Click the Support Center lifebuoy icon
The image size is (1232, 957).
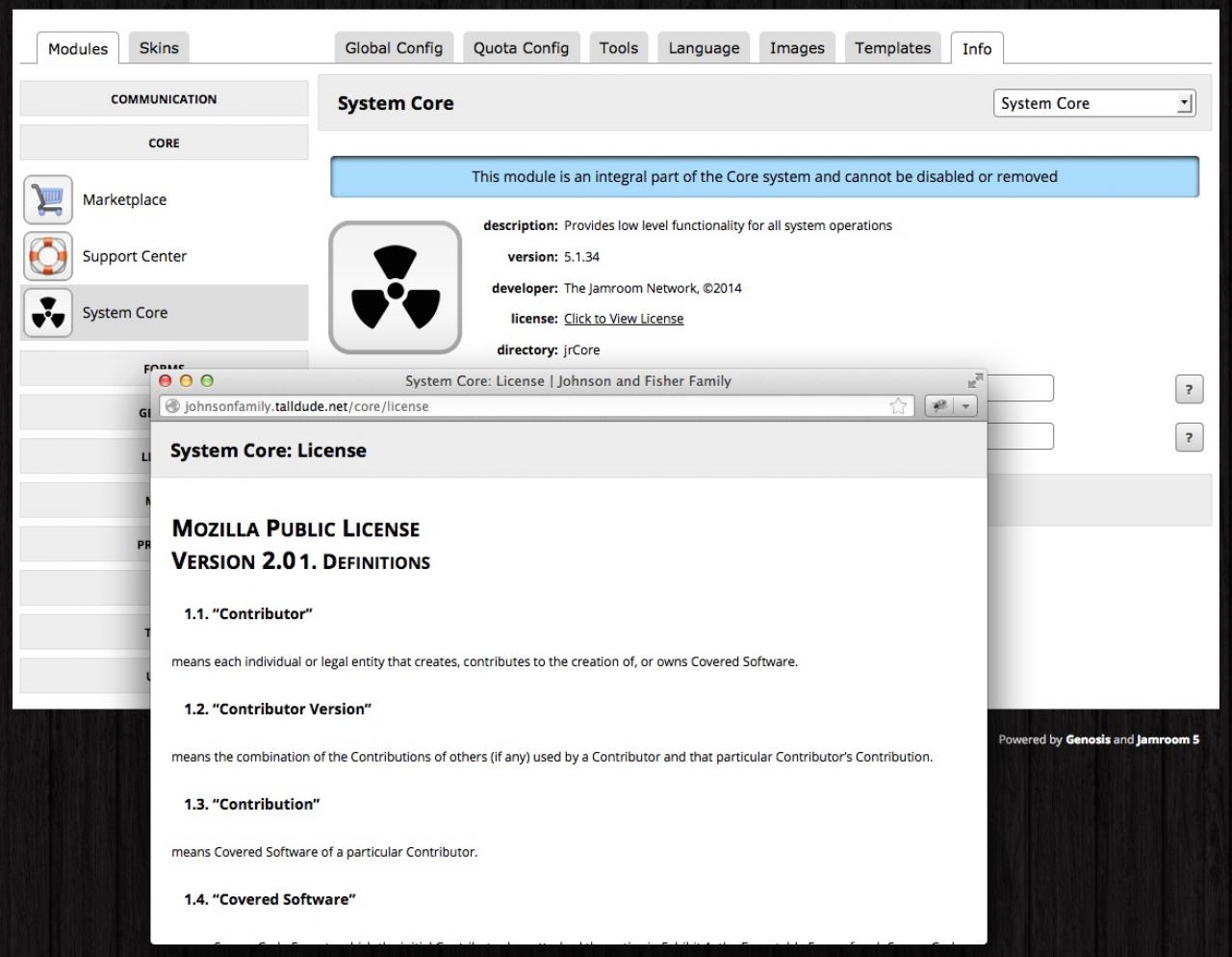(47, 256)
